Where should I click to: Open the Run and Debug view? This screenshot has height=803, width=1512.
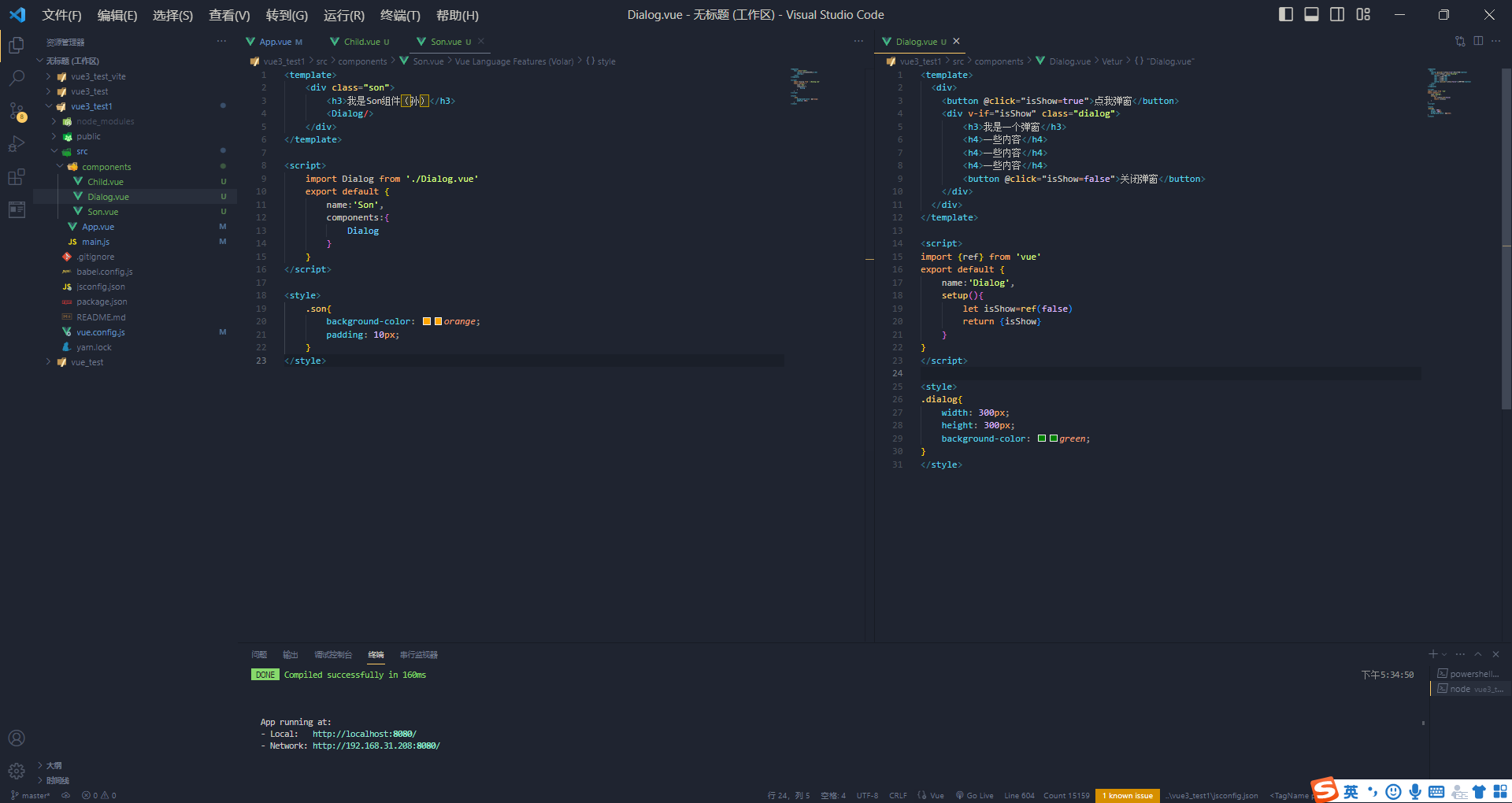point(17,144)
